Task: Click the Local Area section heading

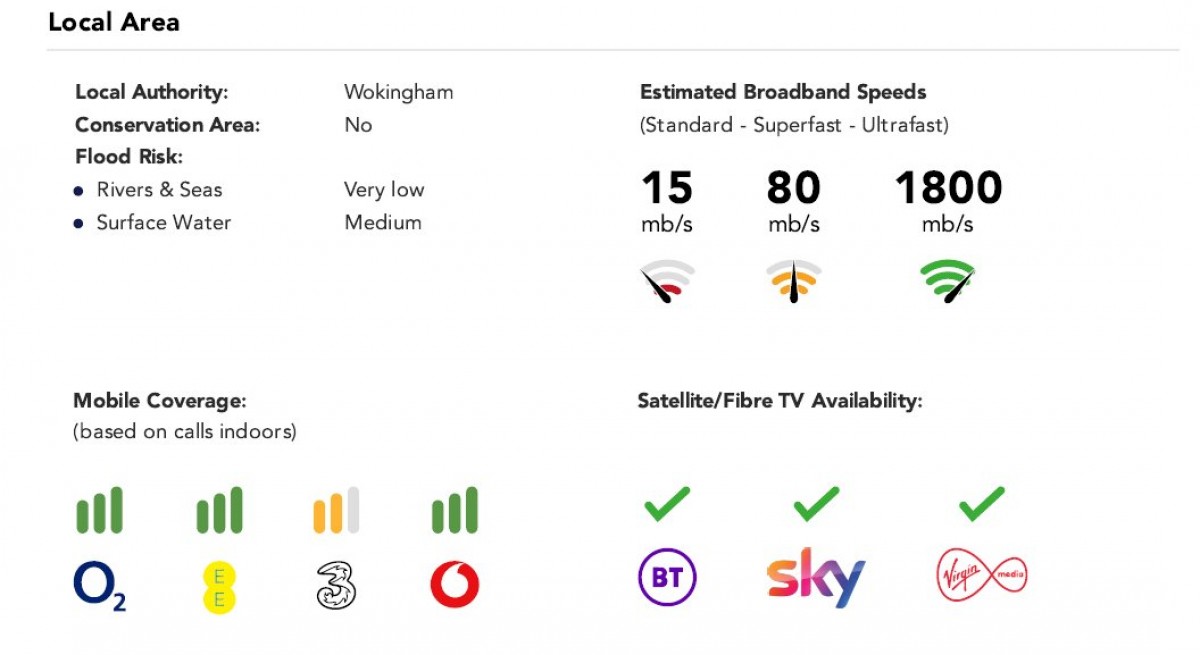Action: 114,22
